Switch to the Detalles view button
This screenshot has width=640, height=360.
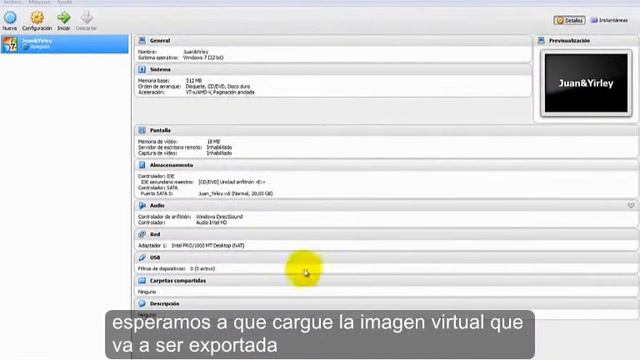point(569,20)
